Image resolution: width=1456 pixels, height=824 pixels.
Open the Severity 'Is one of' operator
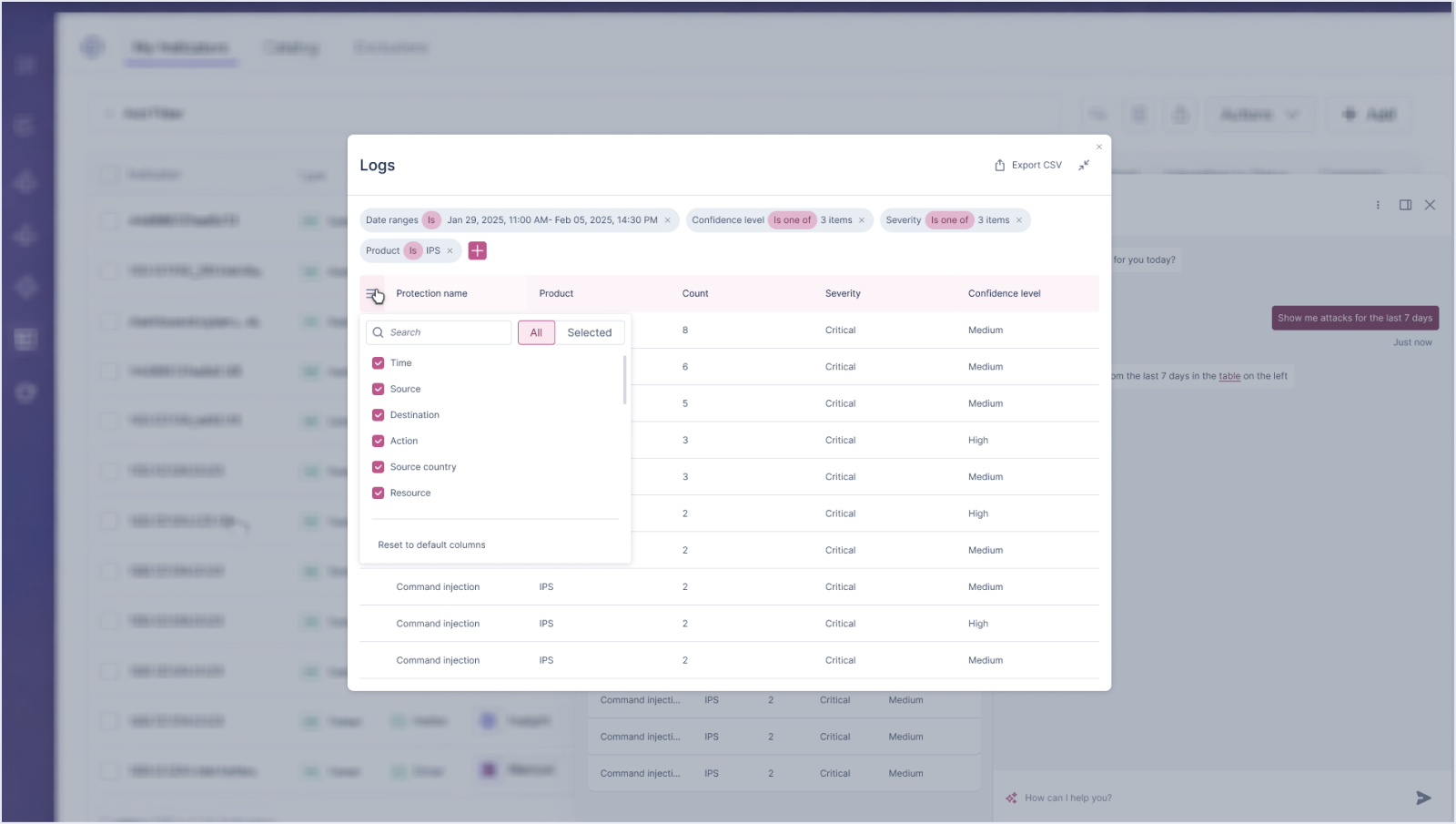(949, 220)
